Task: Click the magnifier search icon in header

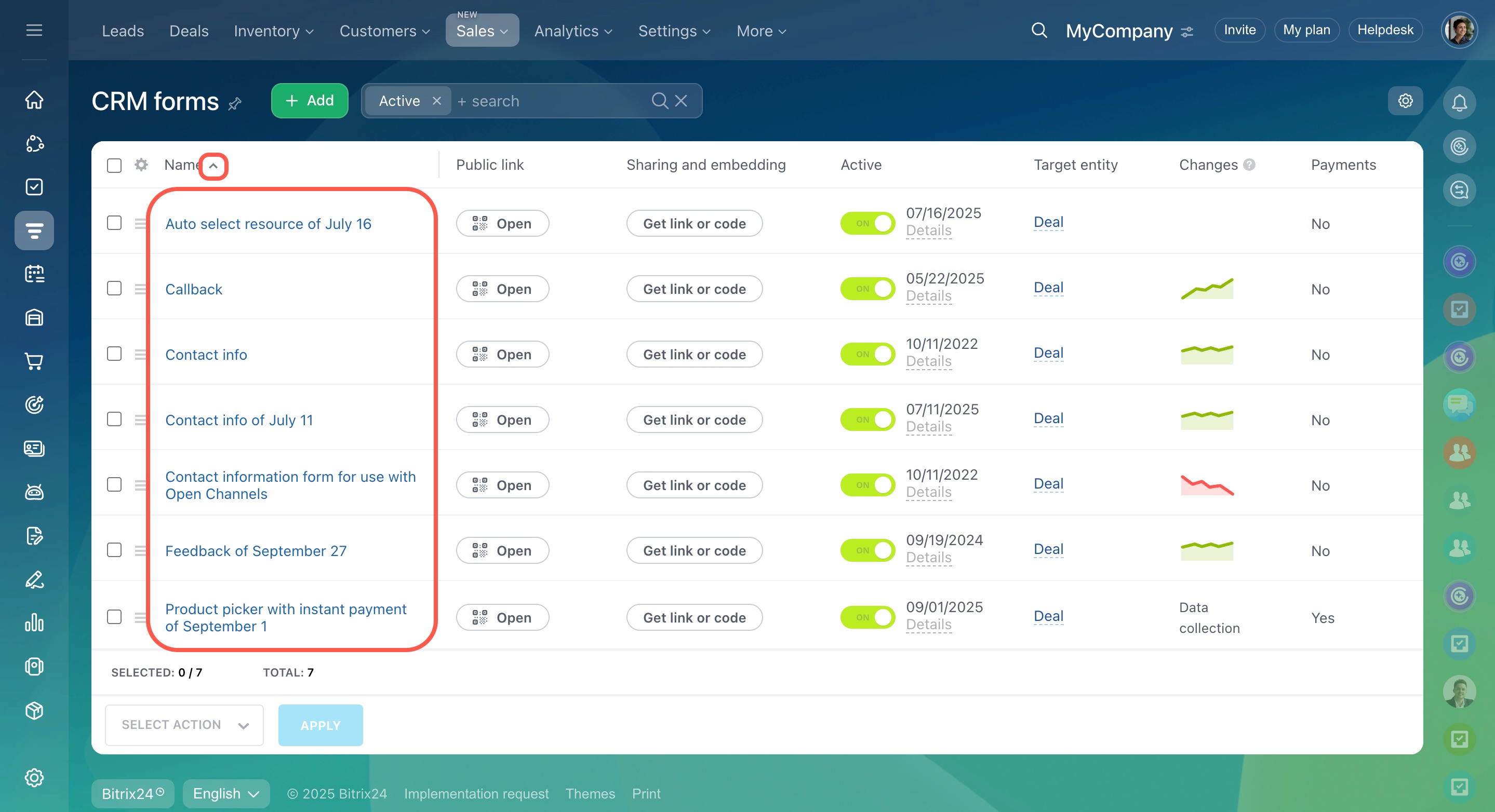Action: click(x=1039, y=30)
